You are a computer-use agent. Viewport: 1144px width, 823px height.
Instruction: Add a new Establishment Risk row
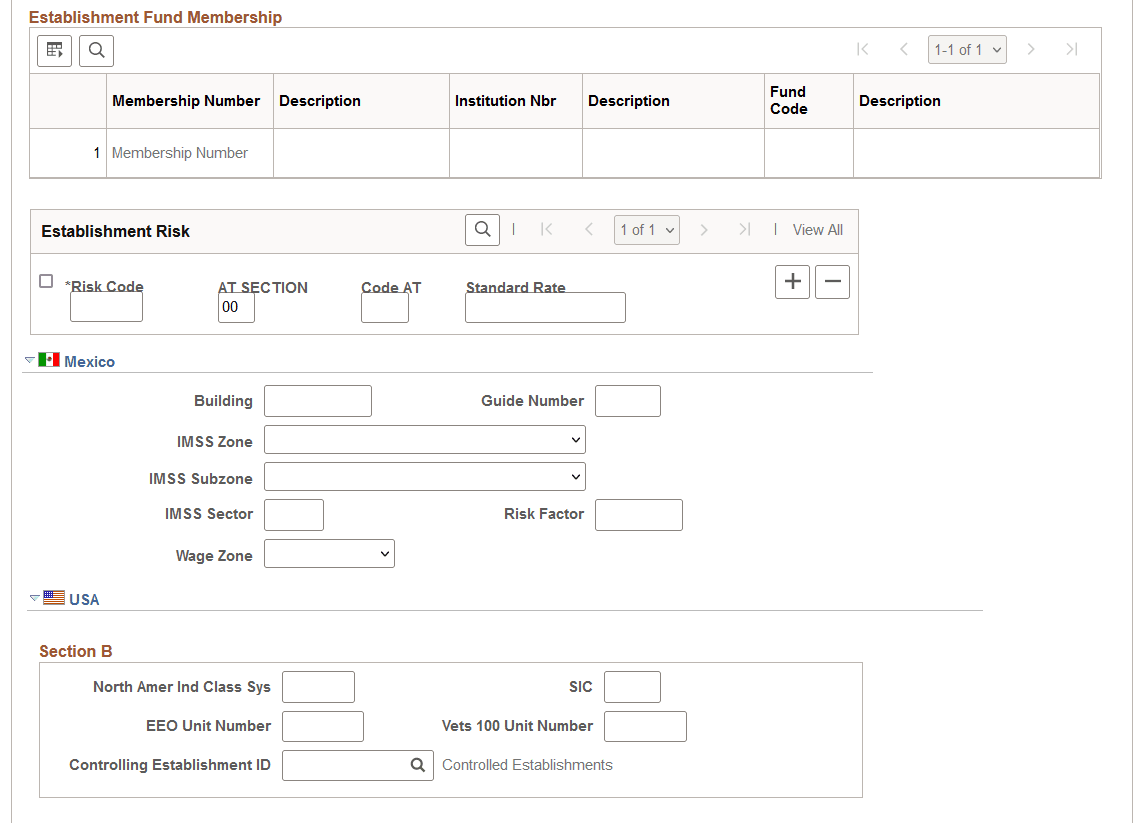coord(792,281)
